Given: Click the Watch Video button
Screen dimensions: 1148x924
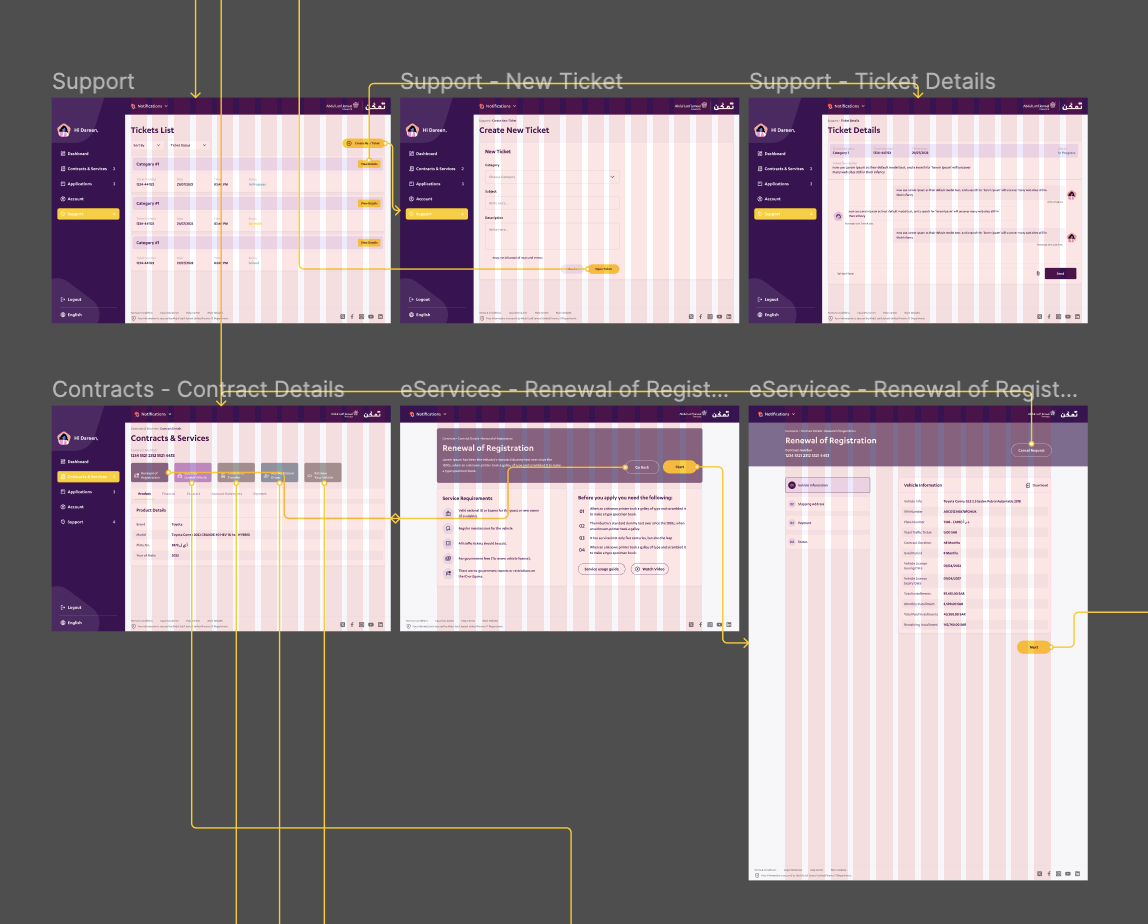Looking at the screenshot, I should (649, 569).
